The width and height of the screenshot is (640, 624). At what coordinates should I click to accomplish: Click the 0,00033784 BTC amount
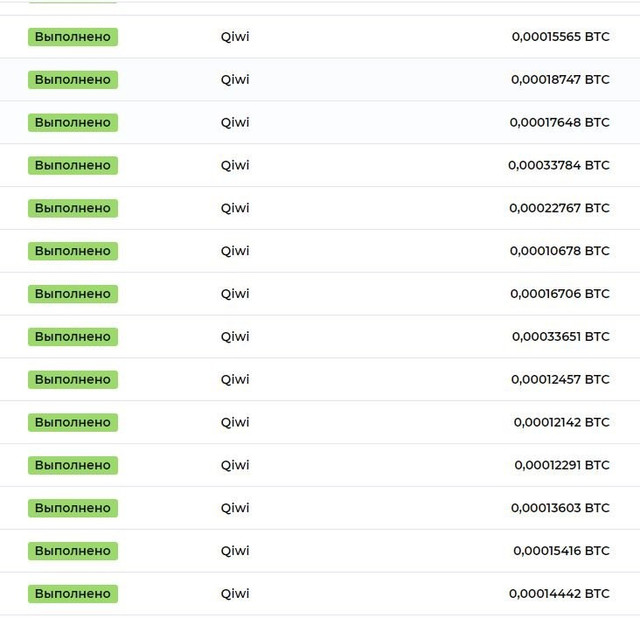click(x=558, y=166)
